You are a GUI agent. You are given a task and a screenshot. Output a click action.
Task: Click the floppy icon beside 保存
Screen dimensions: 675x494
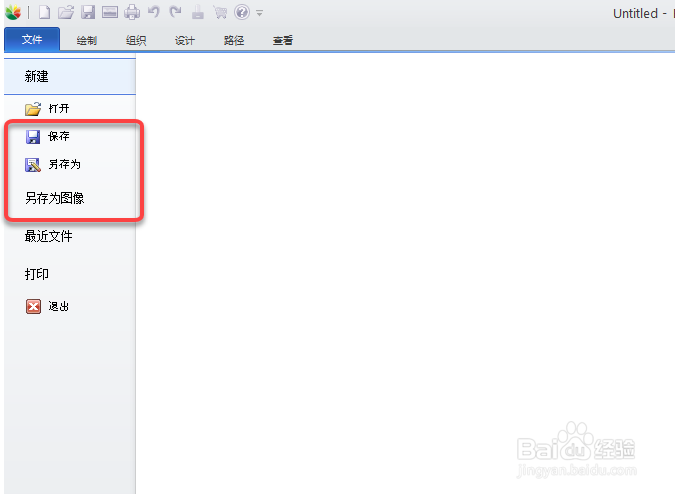pyautogui.click(x=33, y=137)
